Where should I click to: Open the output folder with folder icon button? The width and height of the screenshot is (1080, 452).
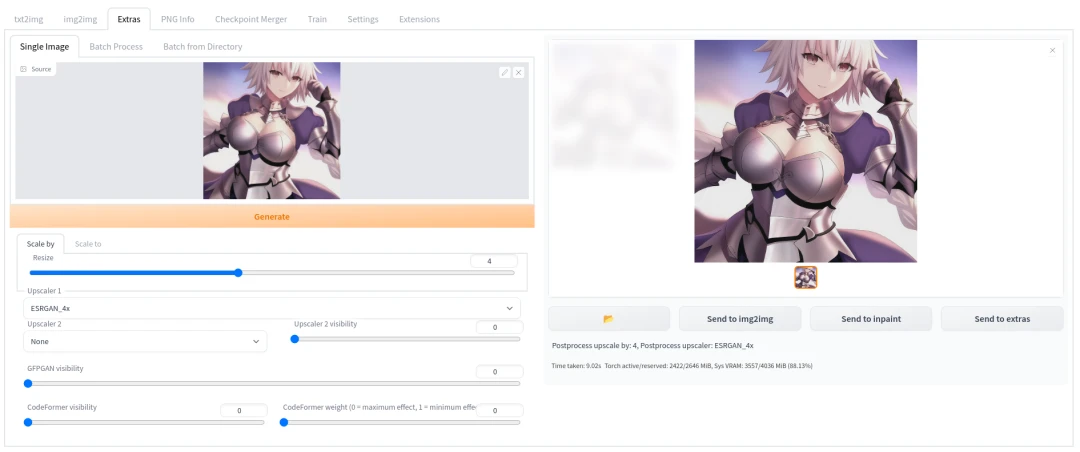click(x=609, y=319)
